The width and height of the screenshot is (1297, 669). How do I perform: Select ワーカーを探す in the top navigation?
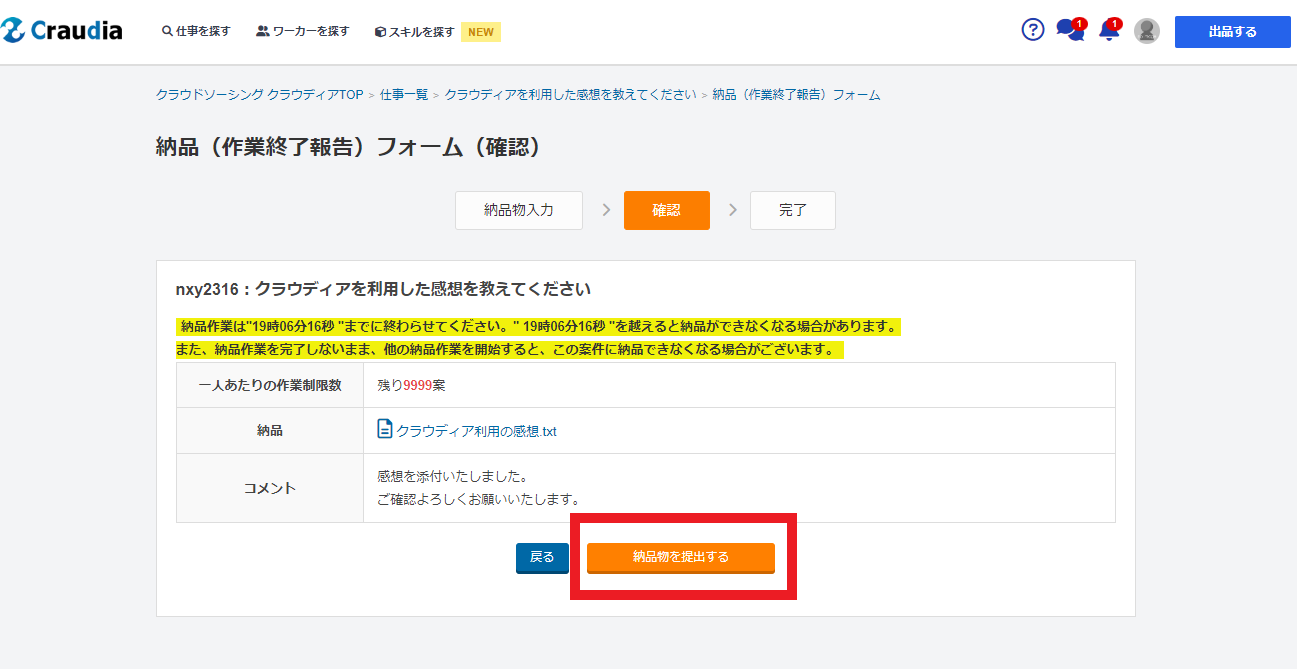tap(303, 31)
